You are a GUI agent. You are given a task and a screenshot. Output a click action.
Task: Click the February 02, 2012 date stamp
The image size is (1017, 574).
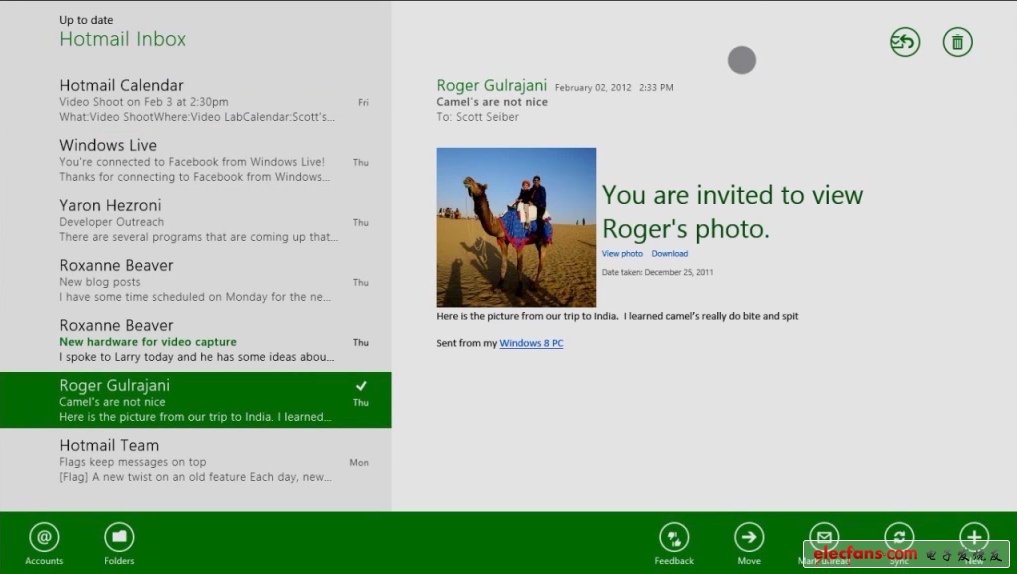(593, 88)
